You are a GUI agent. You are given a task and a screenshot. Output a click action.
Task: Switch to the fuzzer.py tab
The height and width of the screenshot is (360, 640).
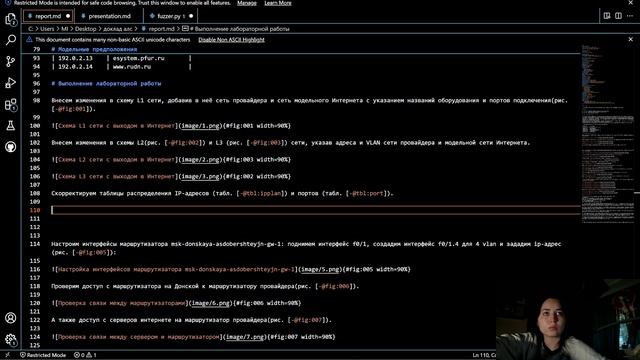(171, 16)
